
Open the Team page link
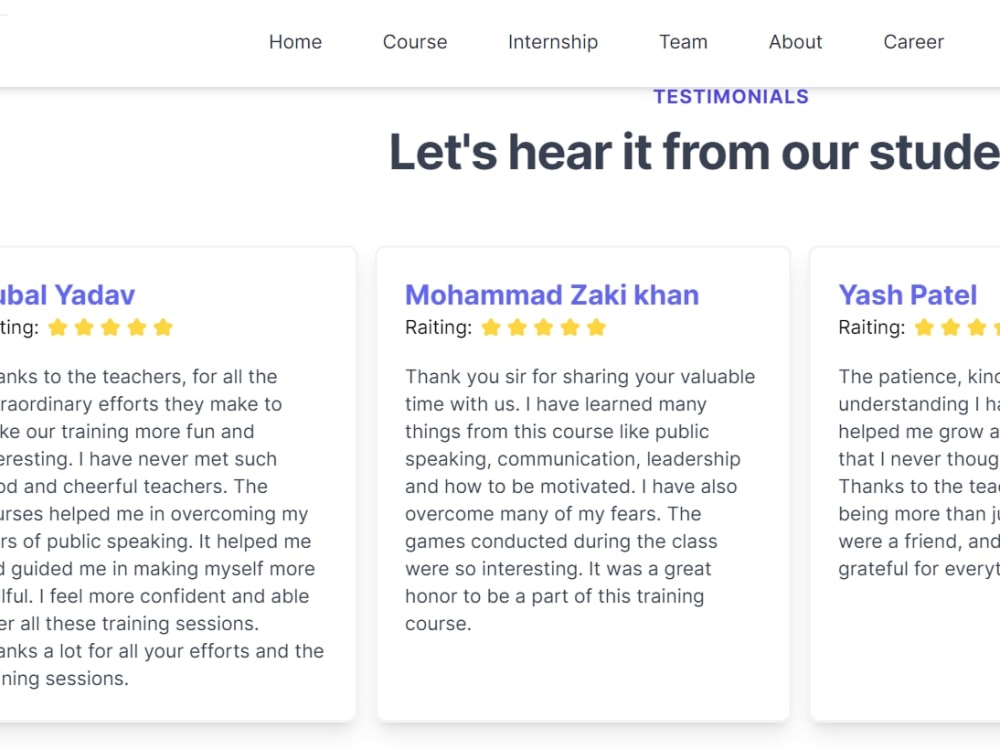coord(683,42)
